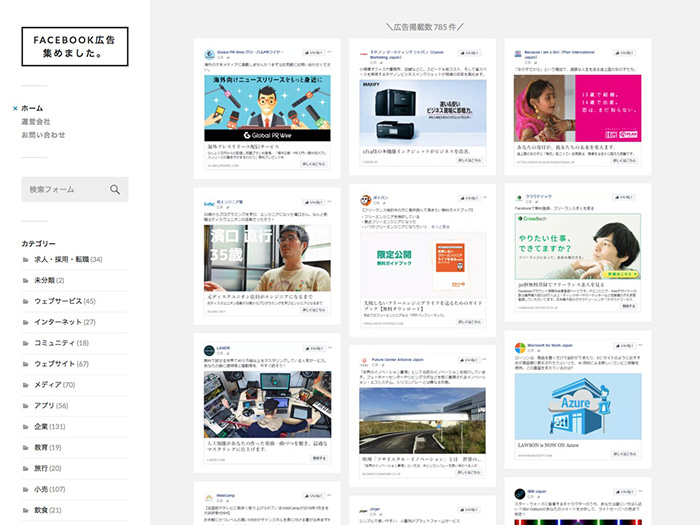Open three-dot options on ポテパン ad
The image size is (700, 525).
pos(485,197)
